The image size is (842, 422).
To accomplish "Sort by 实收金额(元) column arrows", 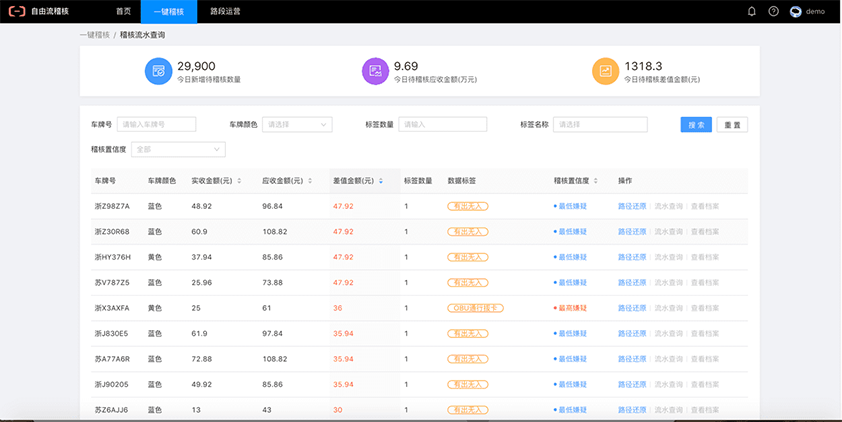I will 237,181.
